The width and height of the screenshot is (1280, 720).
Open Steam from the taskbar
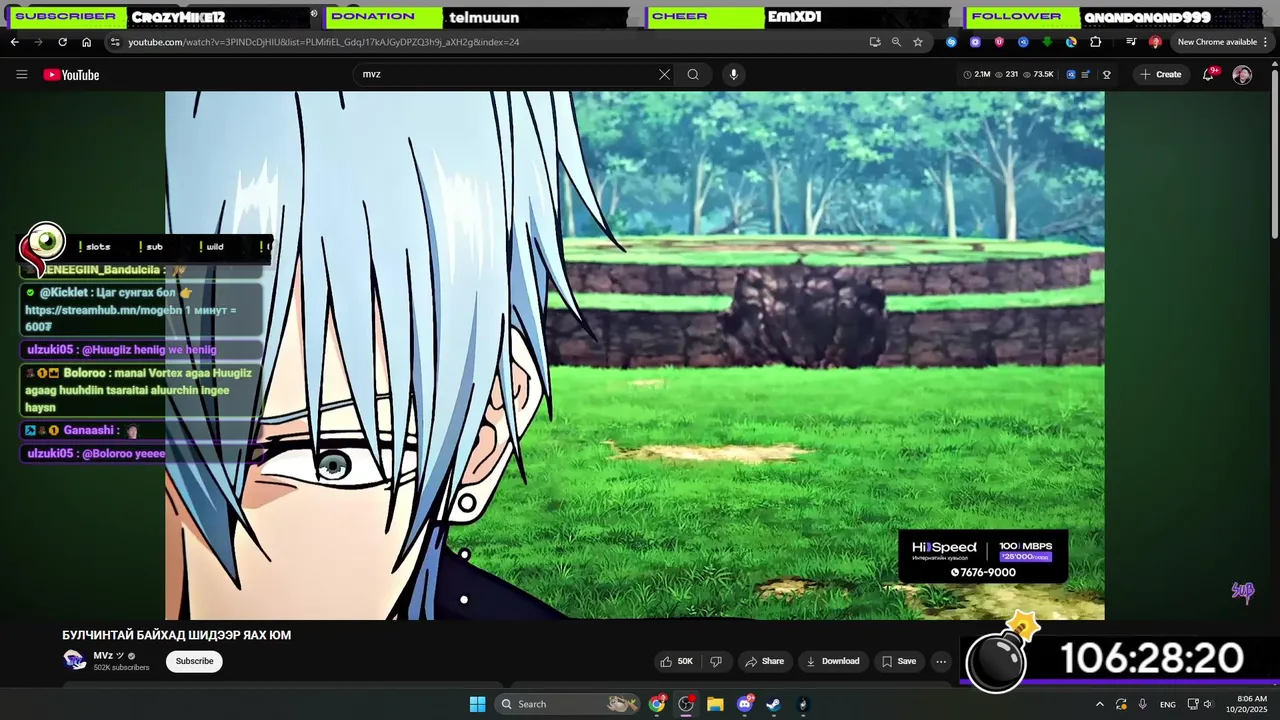coord(773,704)
